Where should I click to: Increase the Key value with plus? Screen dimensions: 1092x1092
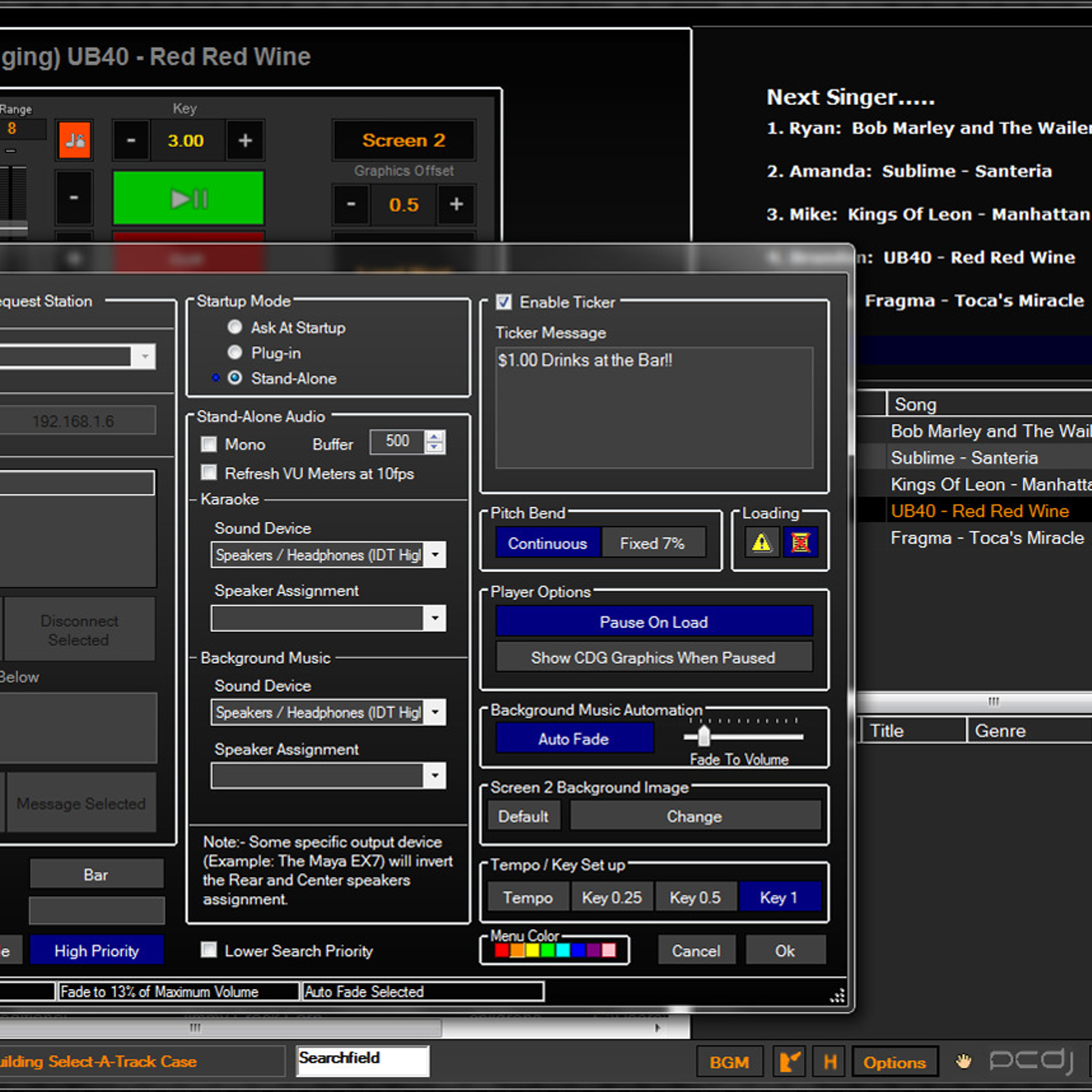click(x=245, y=141)
